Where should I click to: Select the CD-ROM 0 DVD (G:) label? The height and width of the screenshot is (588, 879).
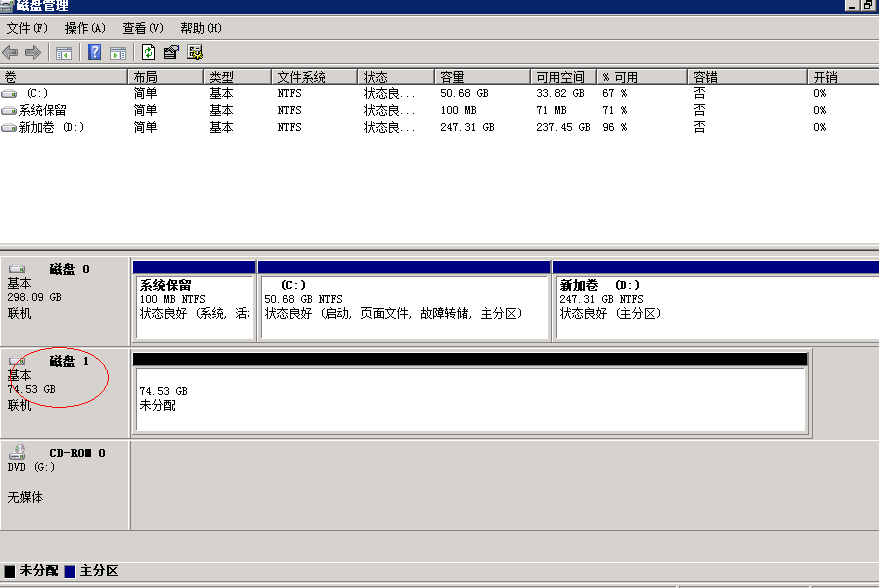(x=65, y=485)
